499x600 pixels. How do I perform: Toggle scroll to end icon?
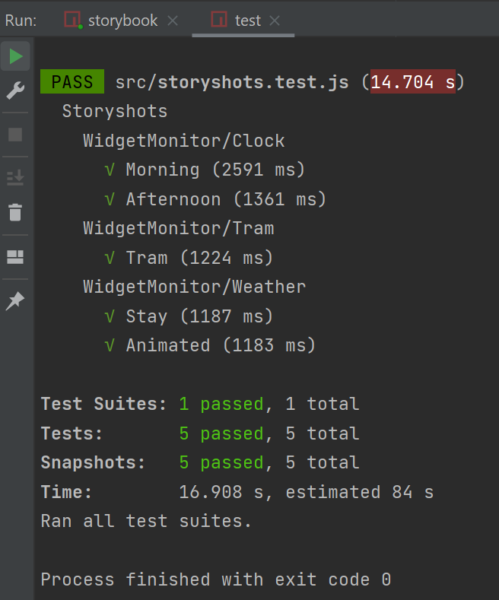tap(15, 178)
